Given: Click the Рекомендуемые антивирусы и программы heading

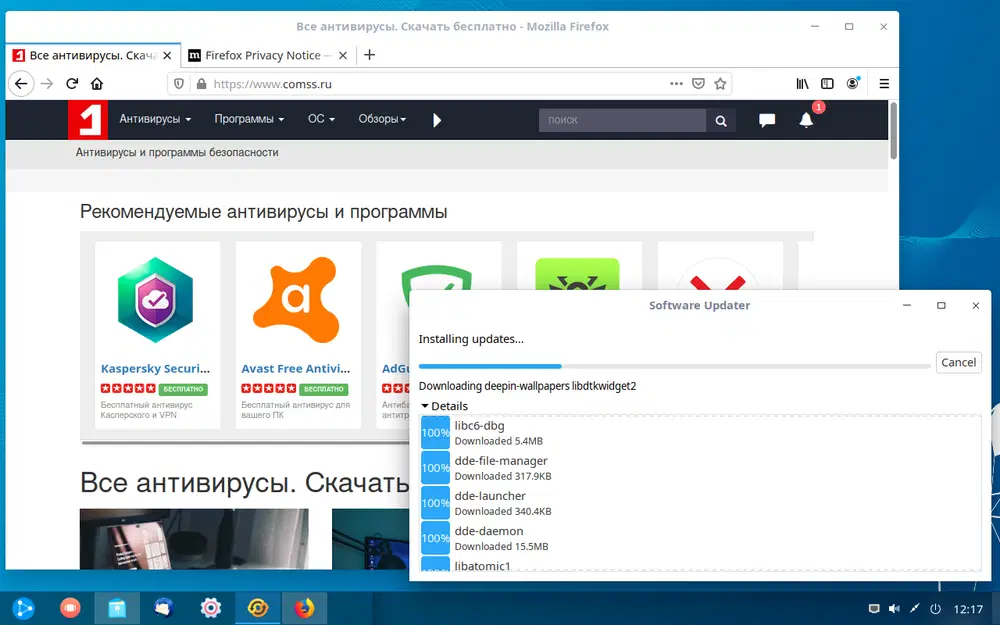Looking at the screenshot, I should point(263,212).
